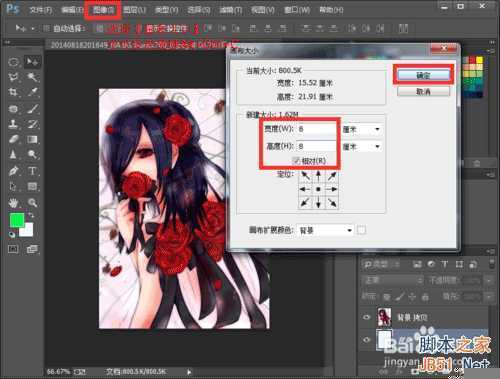Change screen mode icon in toolbox

click(x=32, y=249)
